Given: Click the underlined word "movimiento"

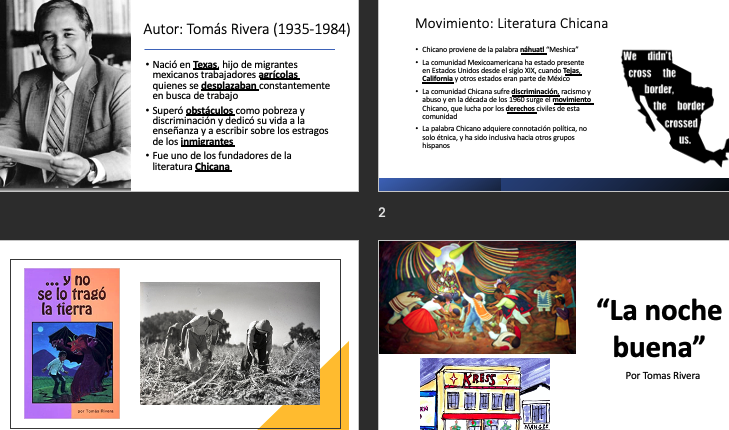Looking at the screenshot, I should (x=571, y=100).
